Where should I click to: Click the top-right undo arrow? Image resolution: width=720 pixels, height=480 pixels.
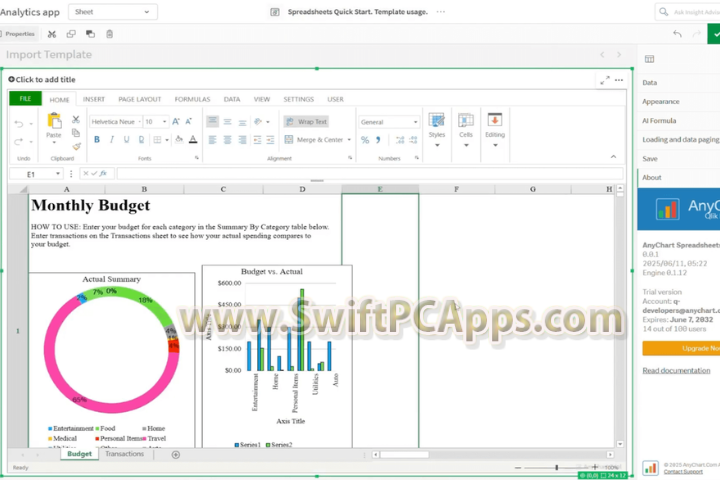pos(677,34)
